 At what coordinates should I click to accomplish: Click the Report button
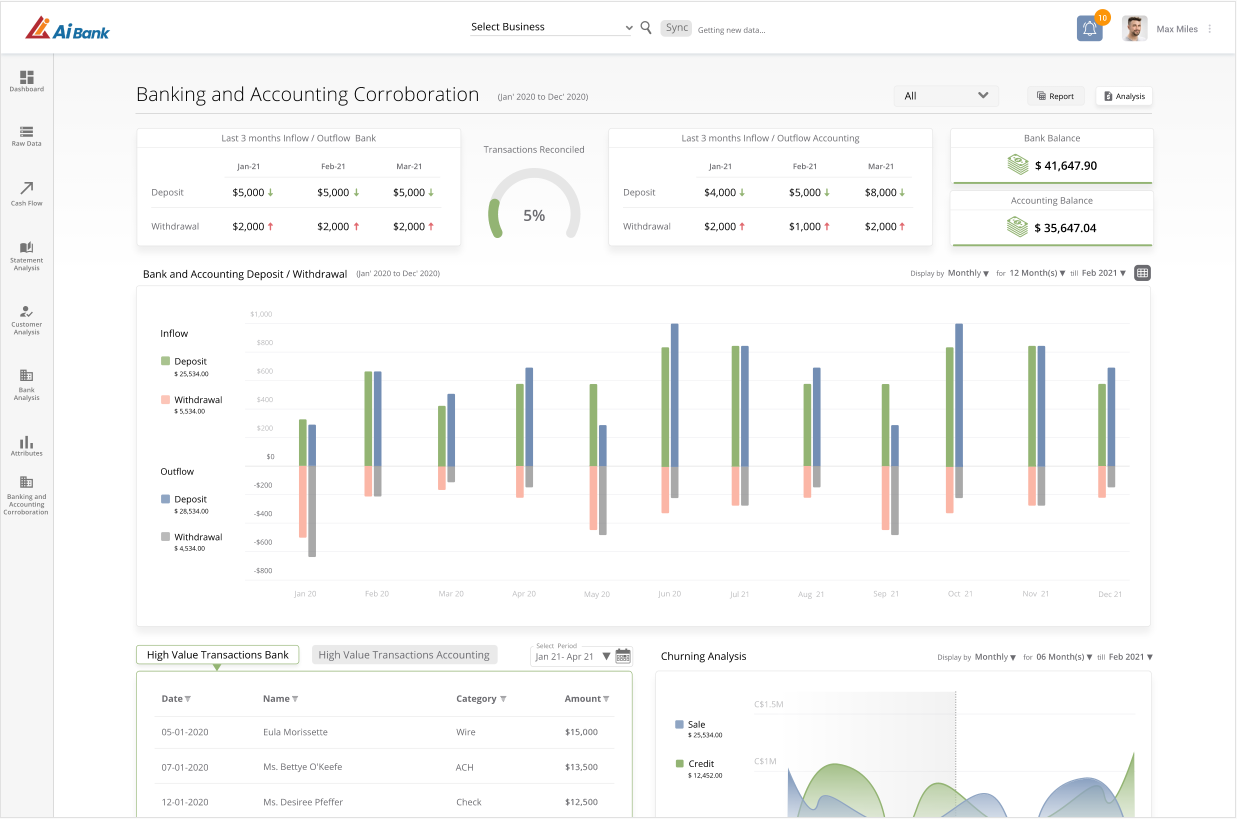pyautogui.click(x=1056, y=96)
